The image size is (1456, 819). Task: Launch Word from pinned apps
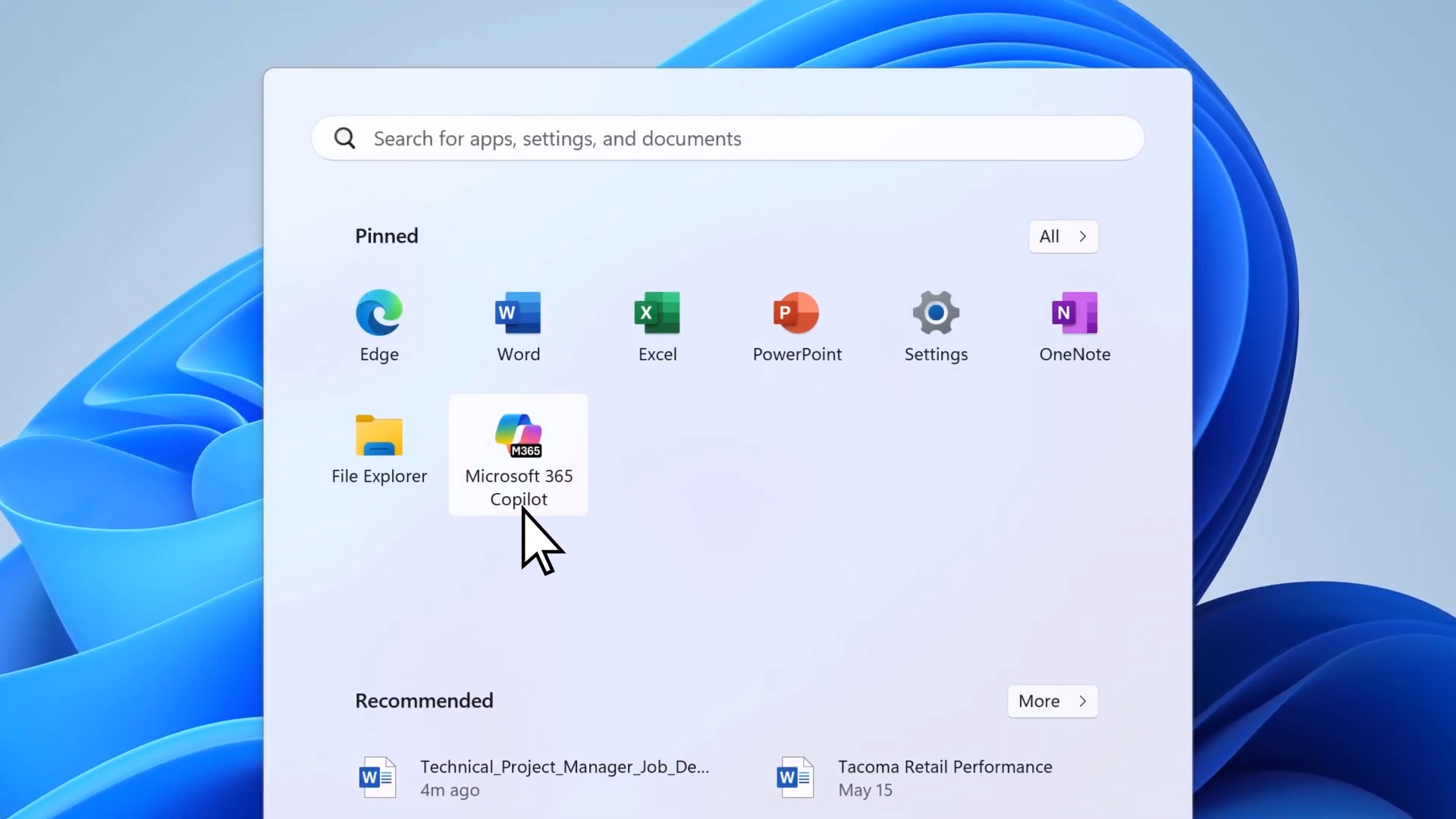click(519, 327)
